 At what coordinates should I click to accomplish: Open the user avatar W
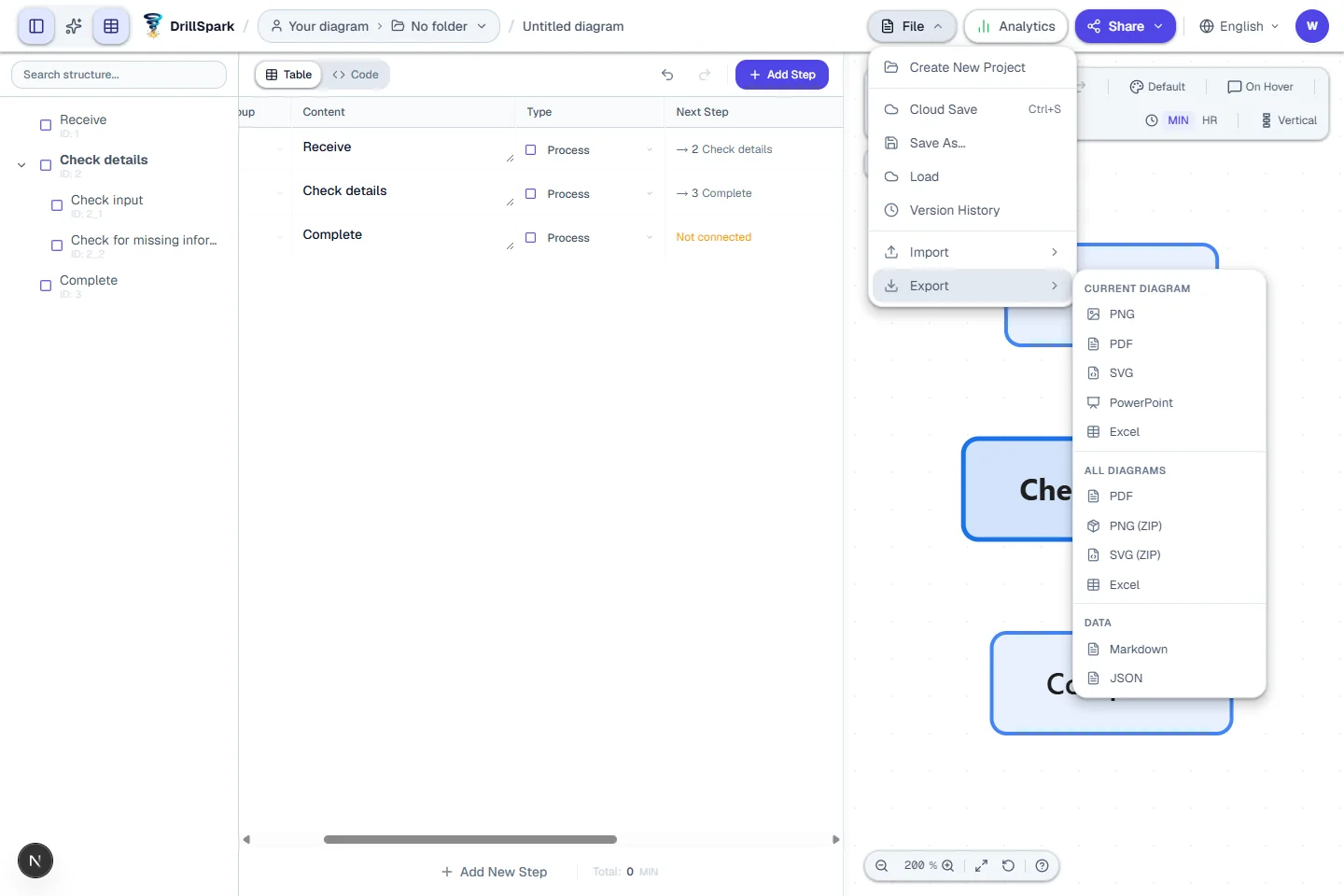[1312, 26]
